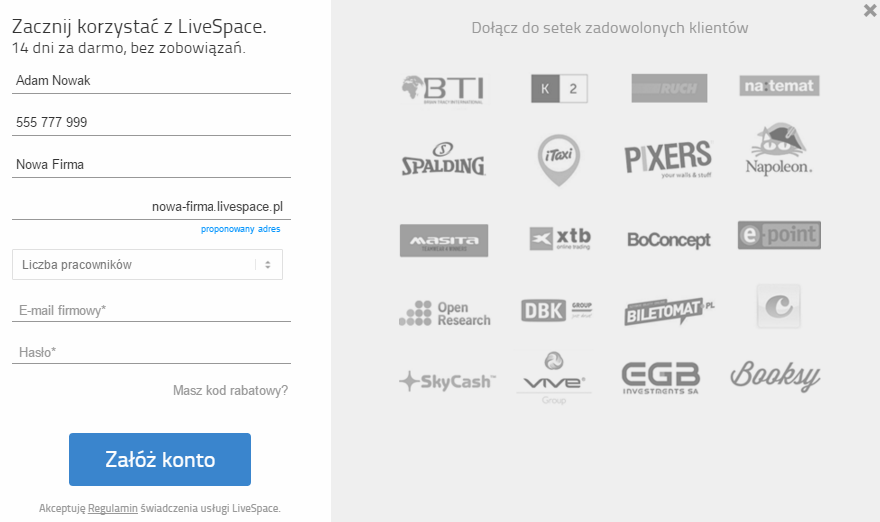
Task: Click the nowa-firma.livespace.pl address field
Action: point(152,207)
